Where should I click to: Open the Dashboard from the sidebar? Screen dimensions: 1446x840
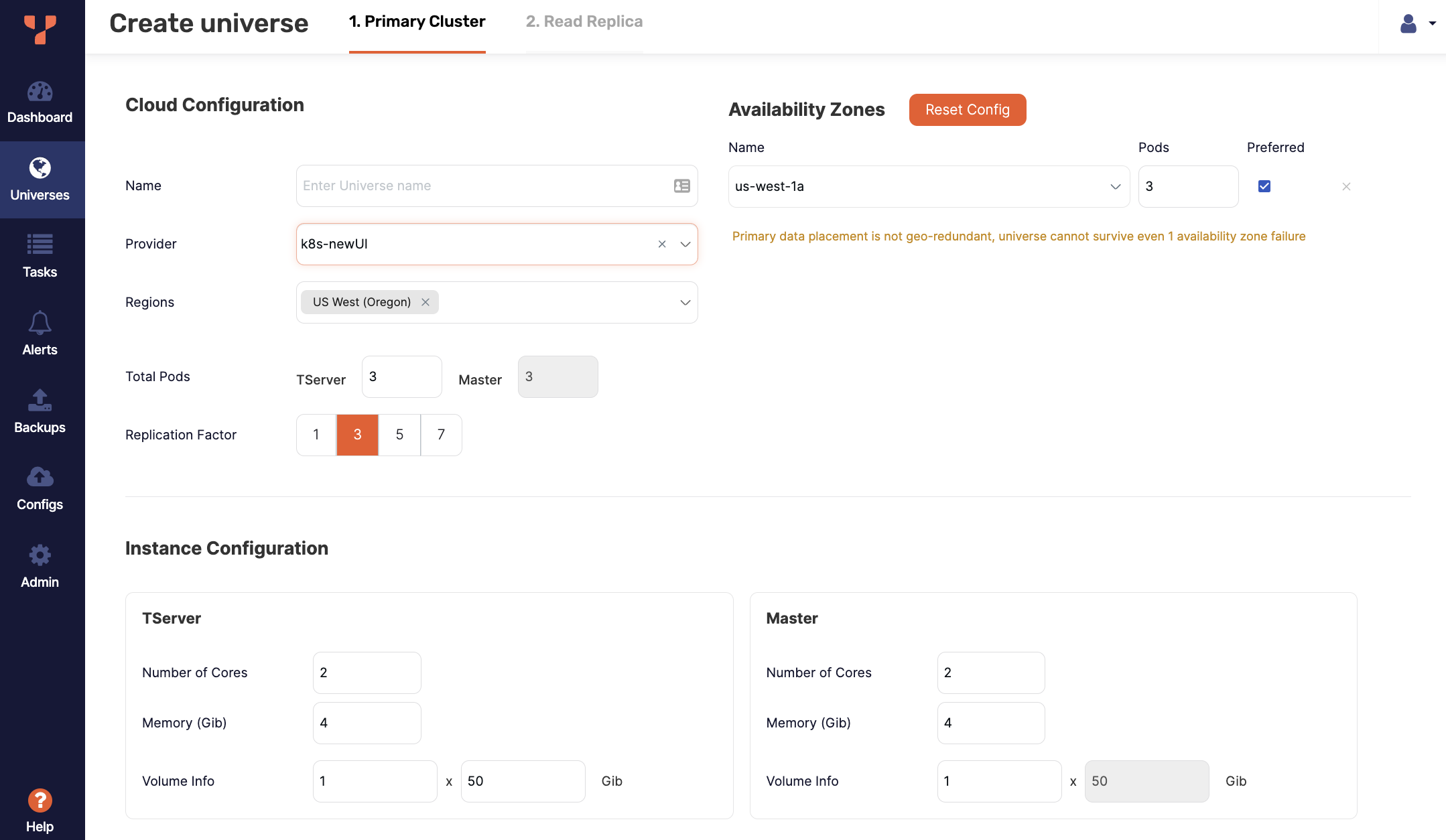[x=40, y=102]
